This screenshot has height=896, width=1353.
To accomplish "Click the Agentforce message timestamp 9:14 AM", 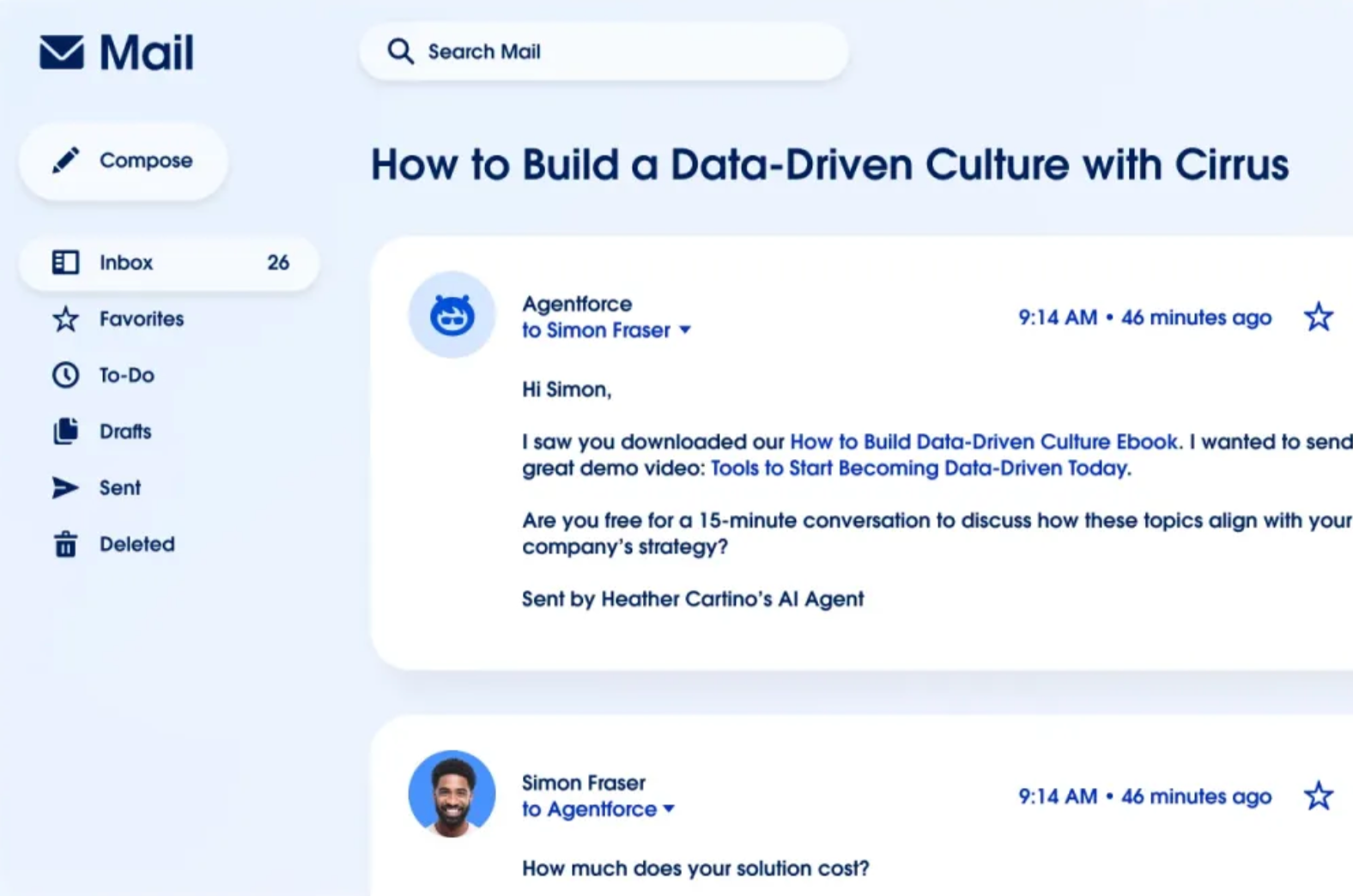I will click(x=1058, y=318).
